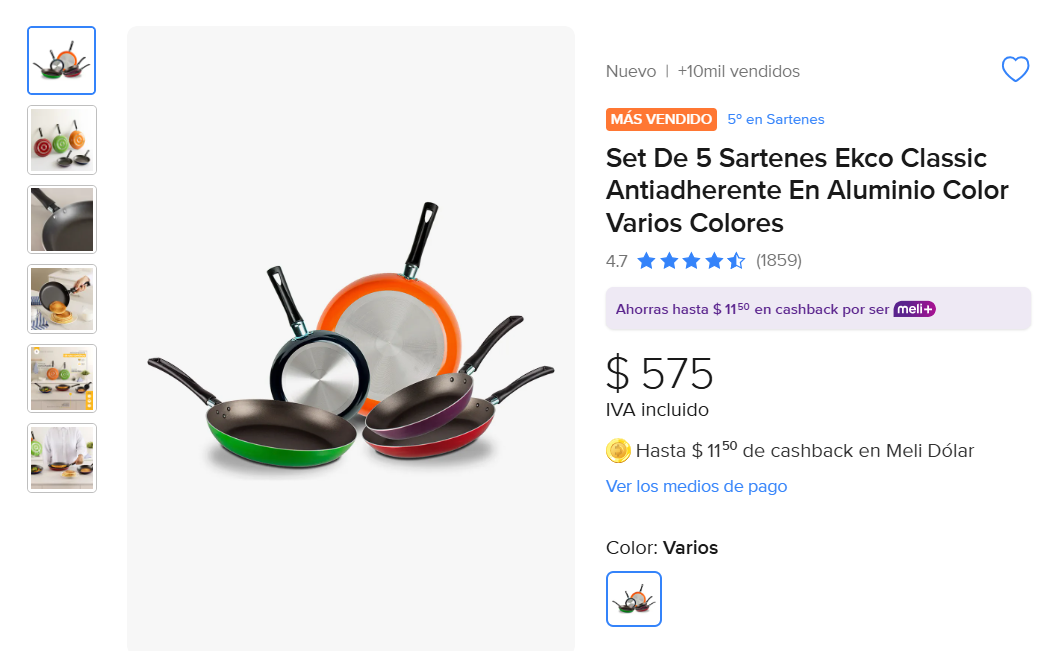This screenshot has width=1050, height=651.
Task: Show thumbnail of pans hanging on wall
Action: coord(62,140)
